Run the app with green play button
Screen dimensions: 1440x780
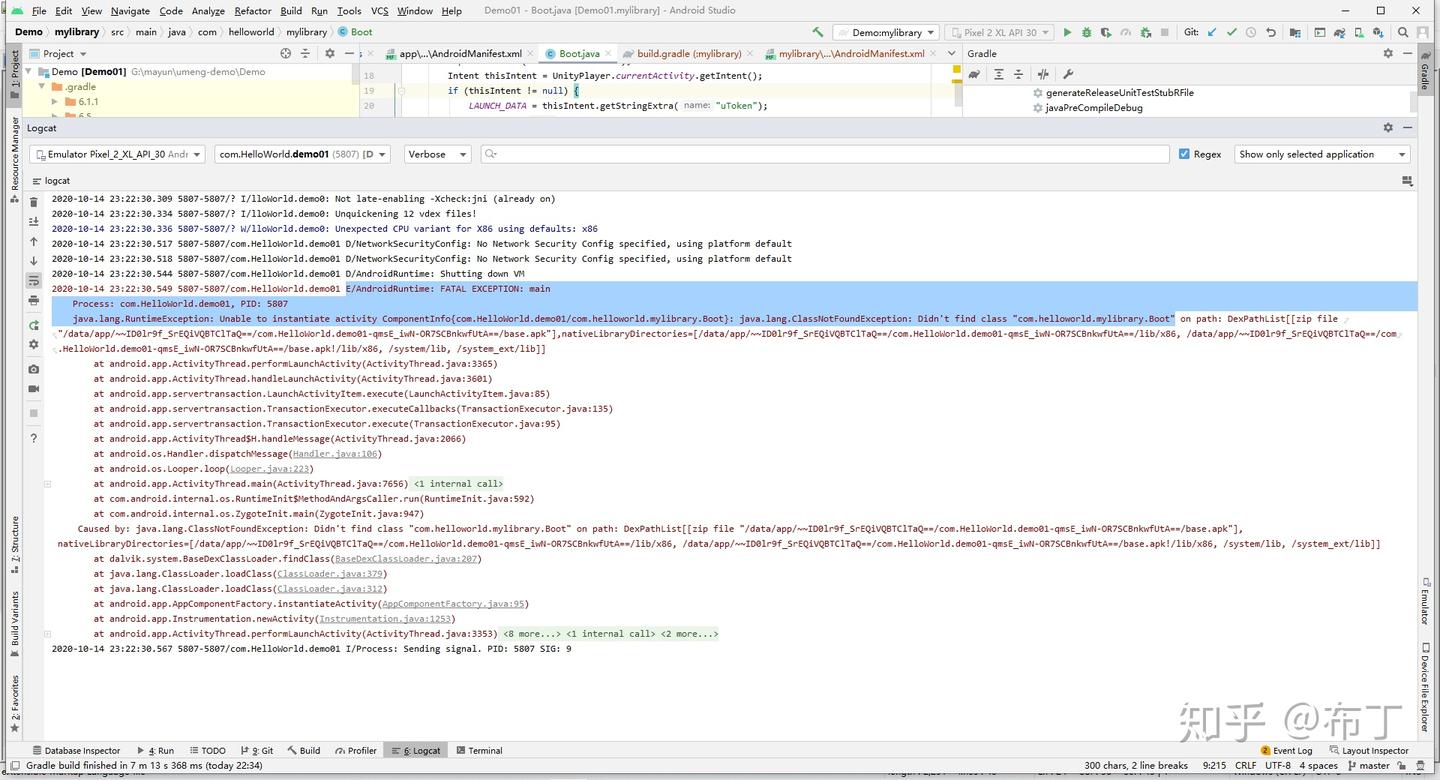1067,32
